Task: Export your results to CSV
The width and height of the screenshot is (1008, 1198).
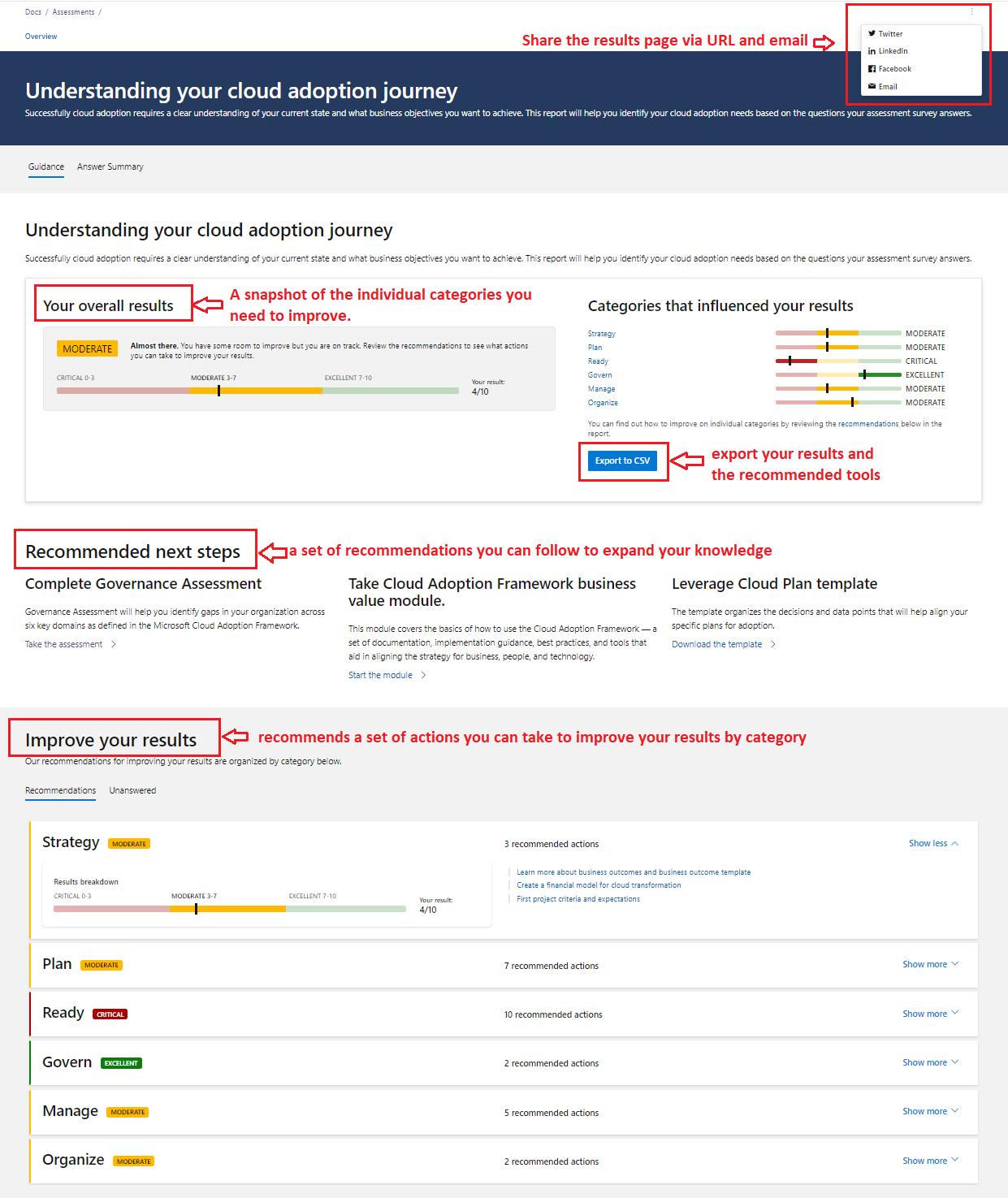Action: (x=623, y=461)
